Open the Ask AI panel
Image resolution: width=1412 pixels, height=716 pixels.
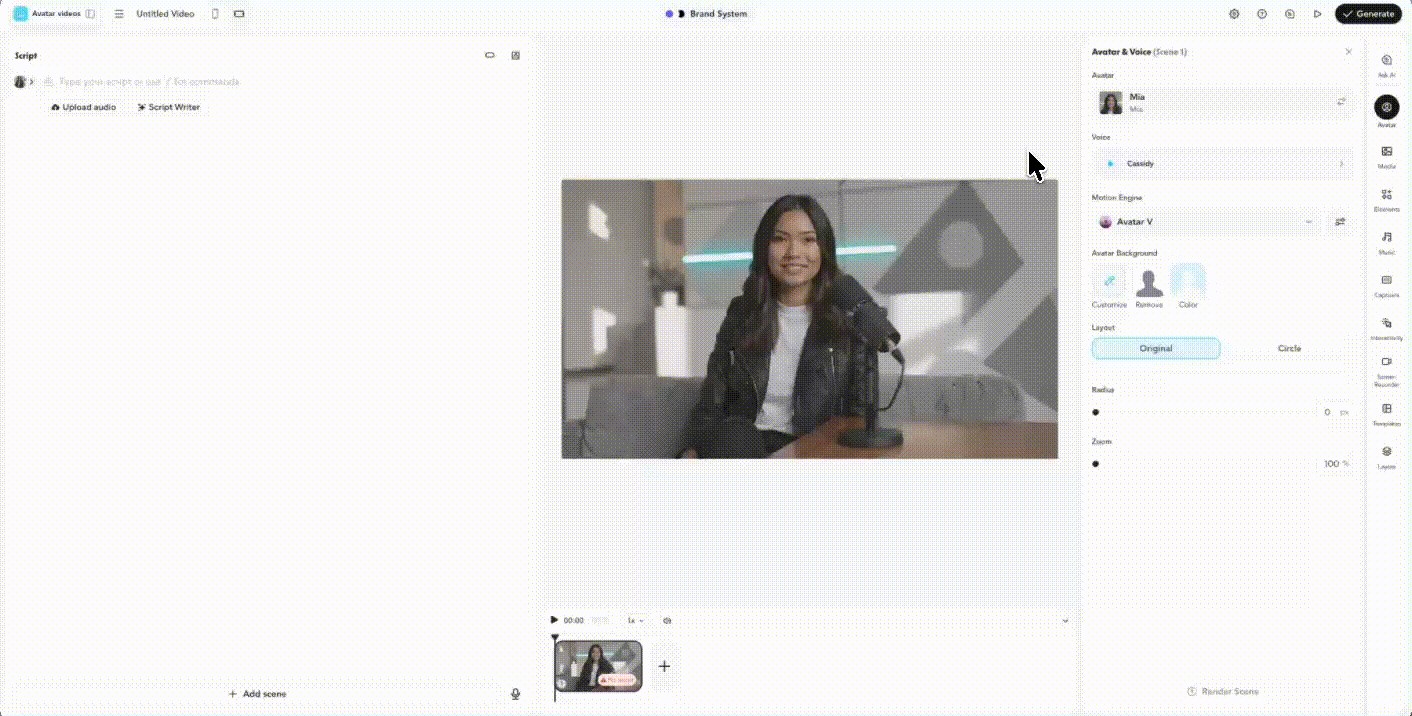(x=1386, y=64)
